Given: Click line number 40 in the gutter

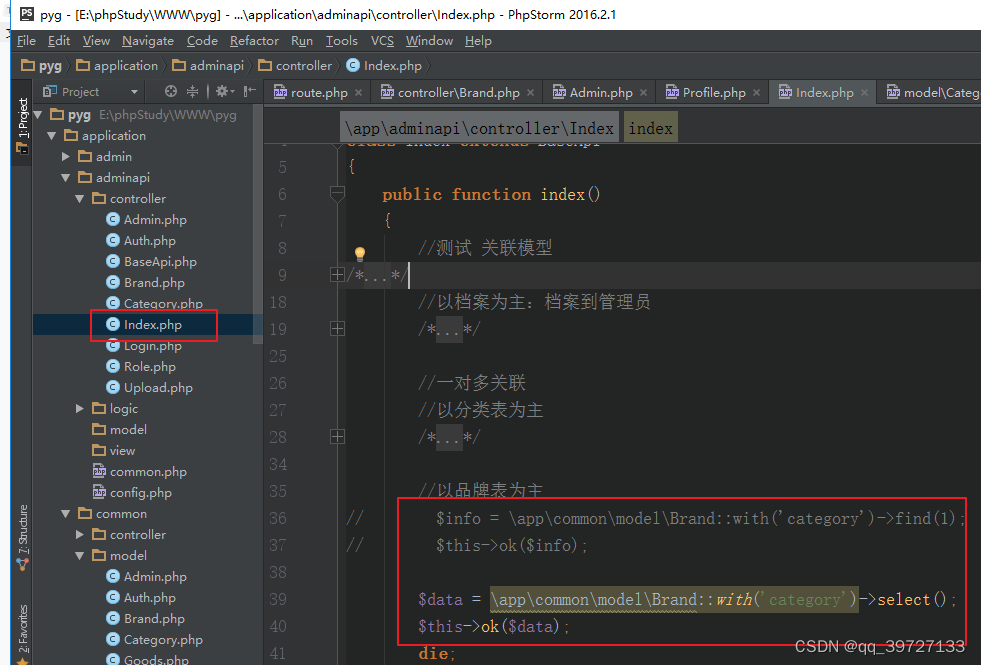Looking at the screenshot, I should coord(278,626).
